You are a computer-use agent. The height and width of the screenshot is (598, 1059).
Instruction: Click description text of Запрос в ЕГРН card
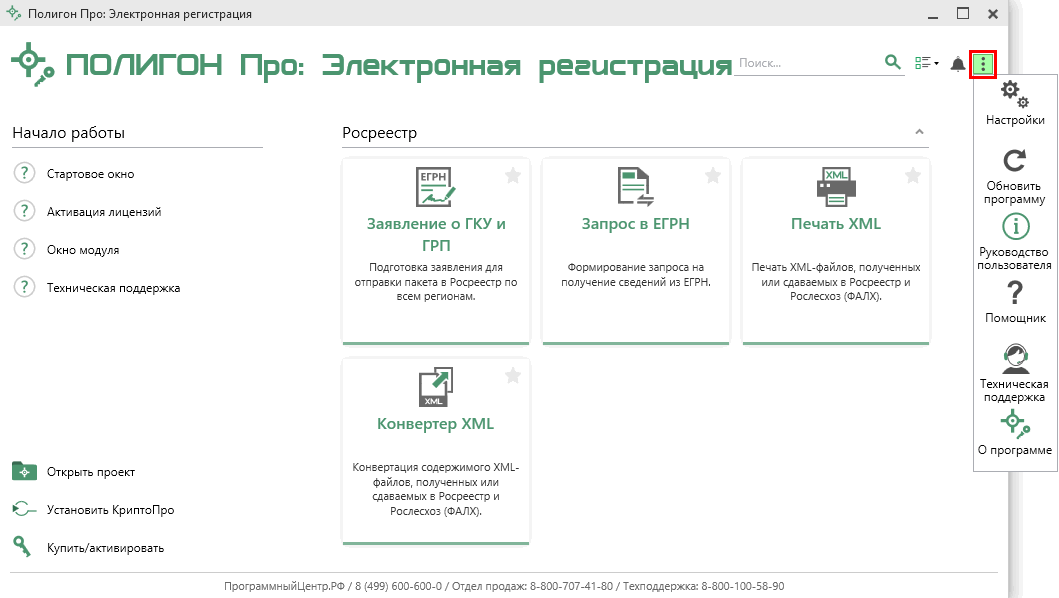[636, 275]
